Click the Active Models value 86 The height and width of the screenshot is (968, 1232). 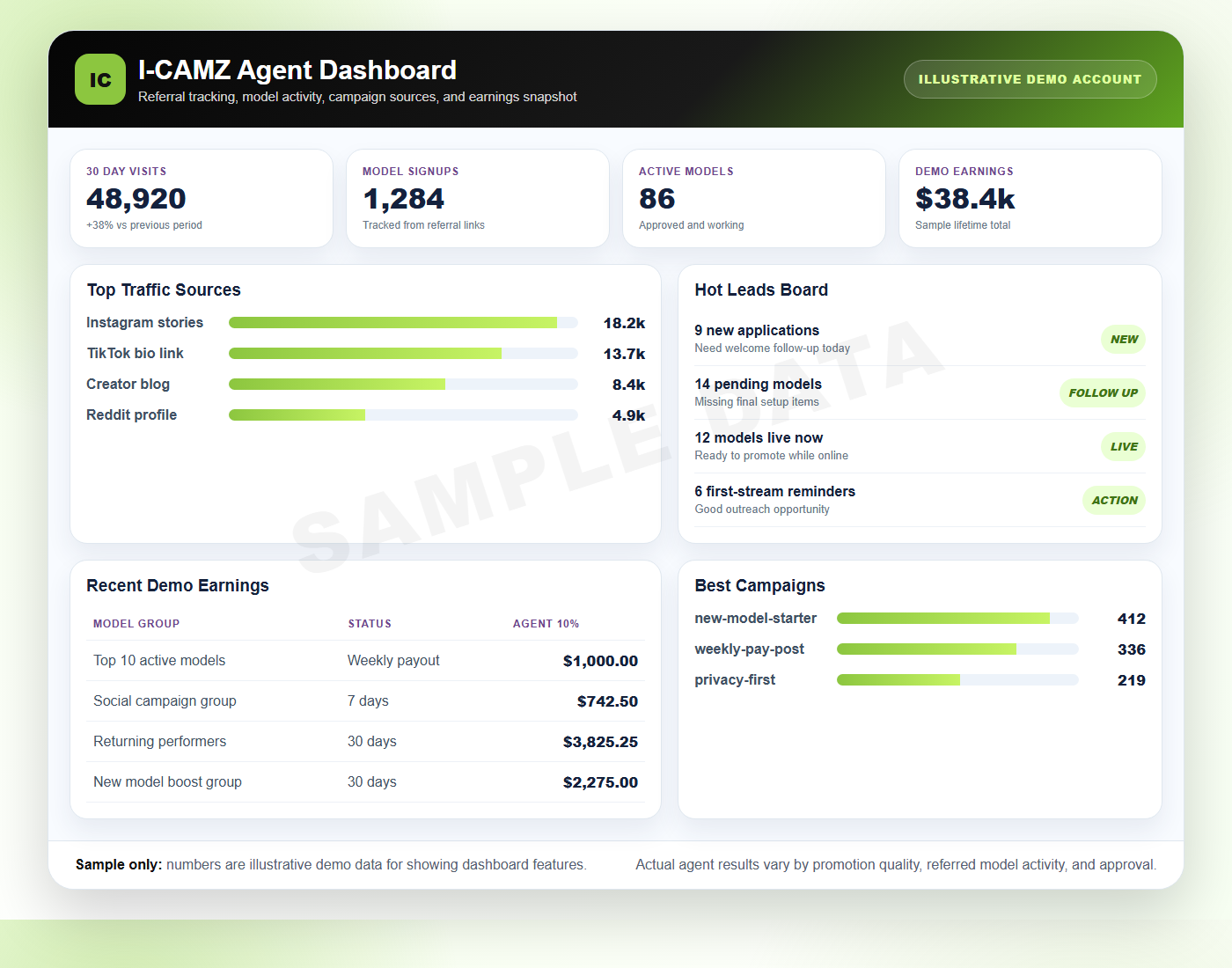[657, 199]
